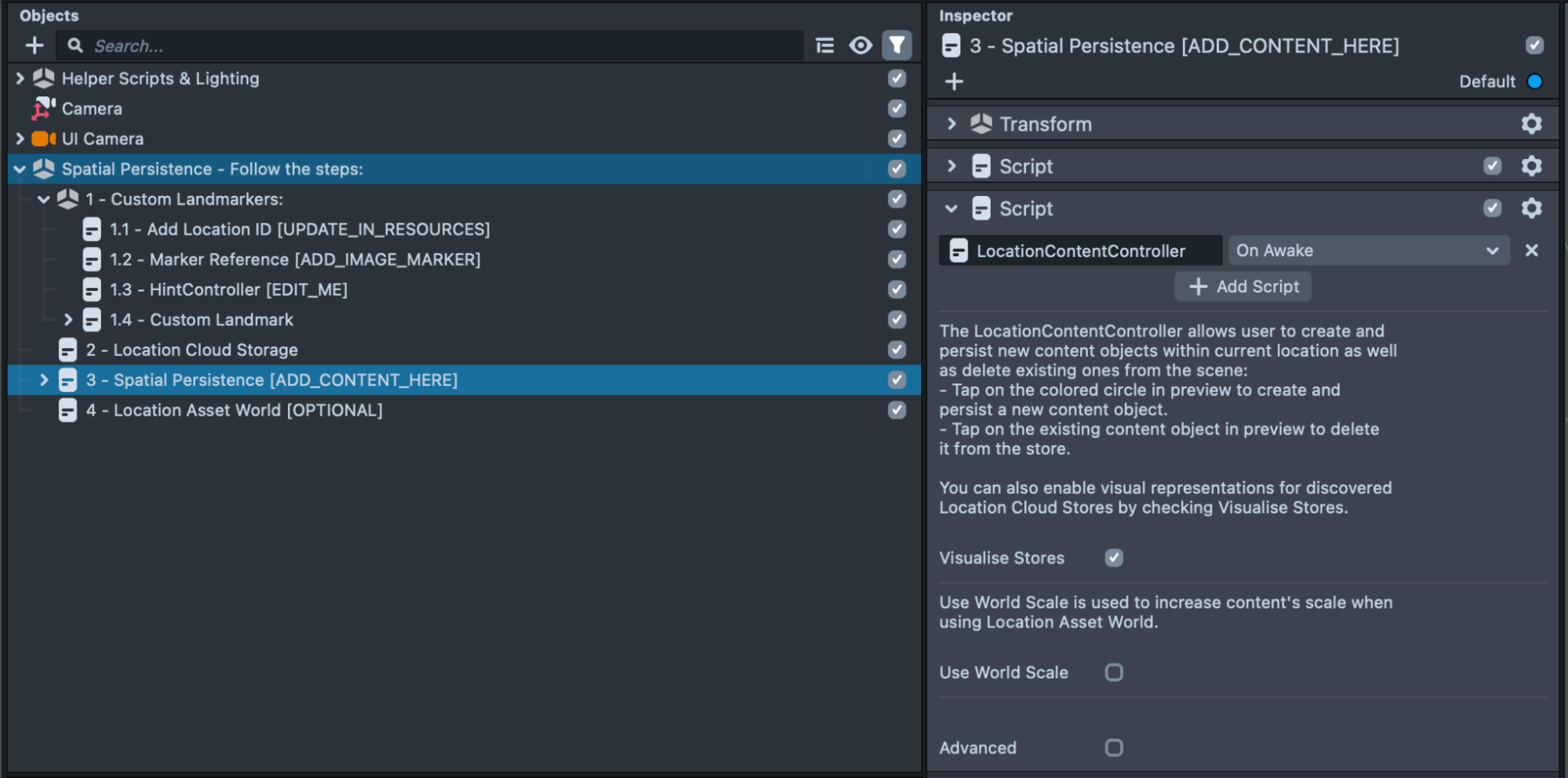Viewport: 1568px width, 778px height.
Task: Click the add component plus icon in Inspector
Action: pyautogui.click(x=954, y=82)
